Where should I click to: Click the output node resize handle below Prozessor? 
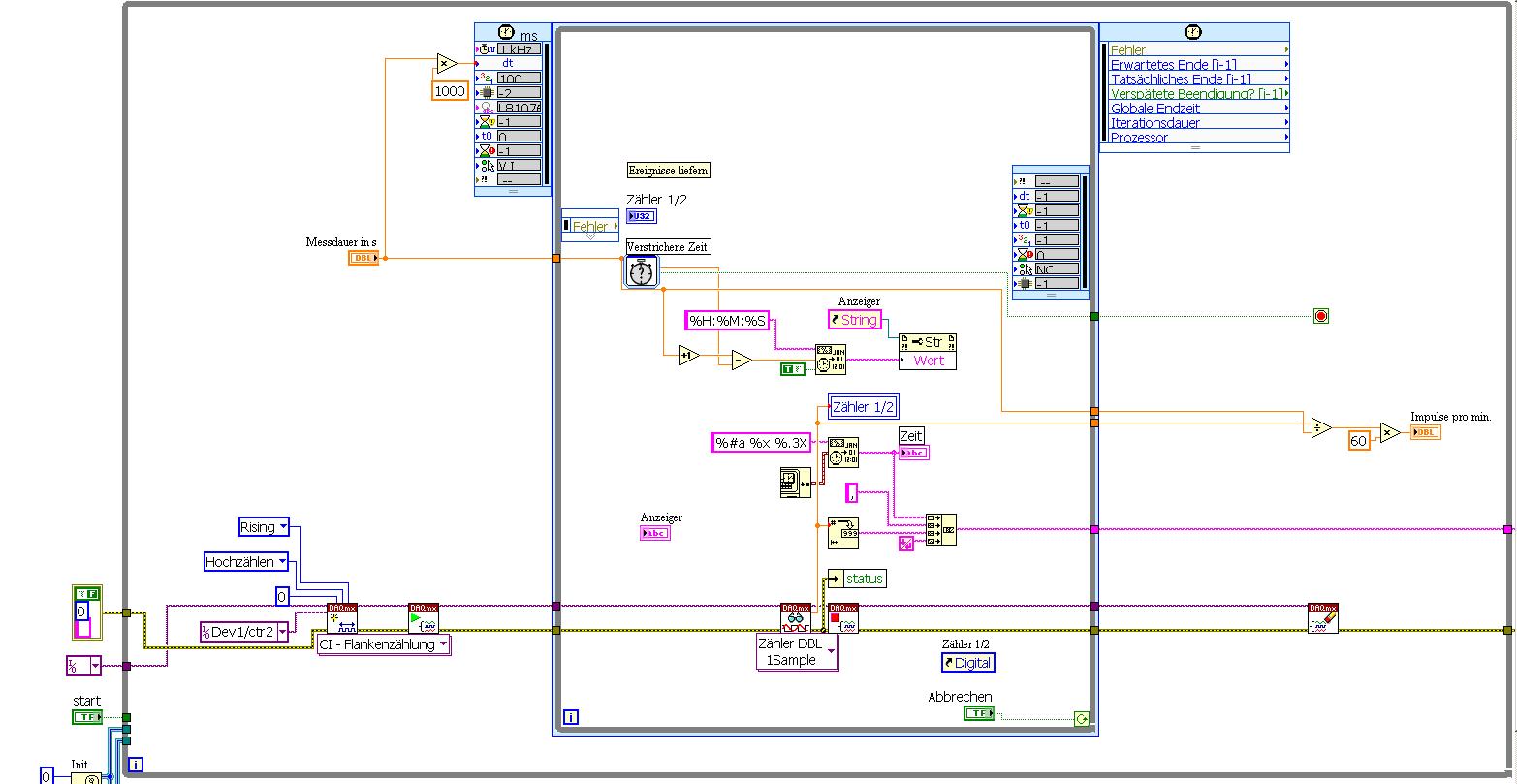[x=1194, y=147]
